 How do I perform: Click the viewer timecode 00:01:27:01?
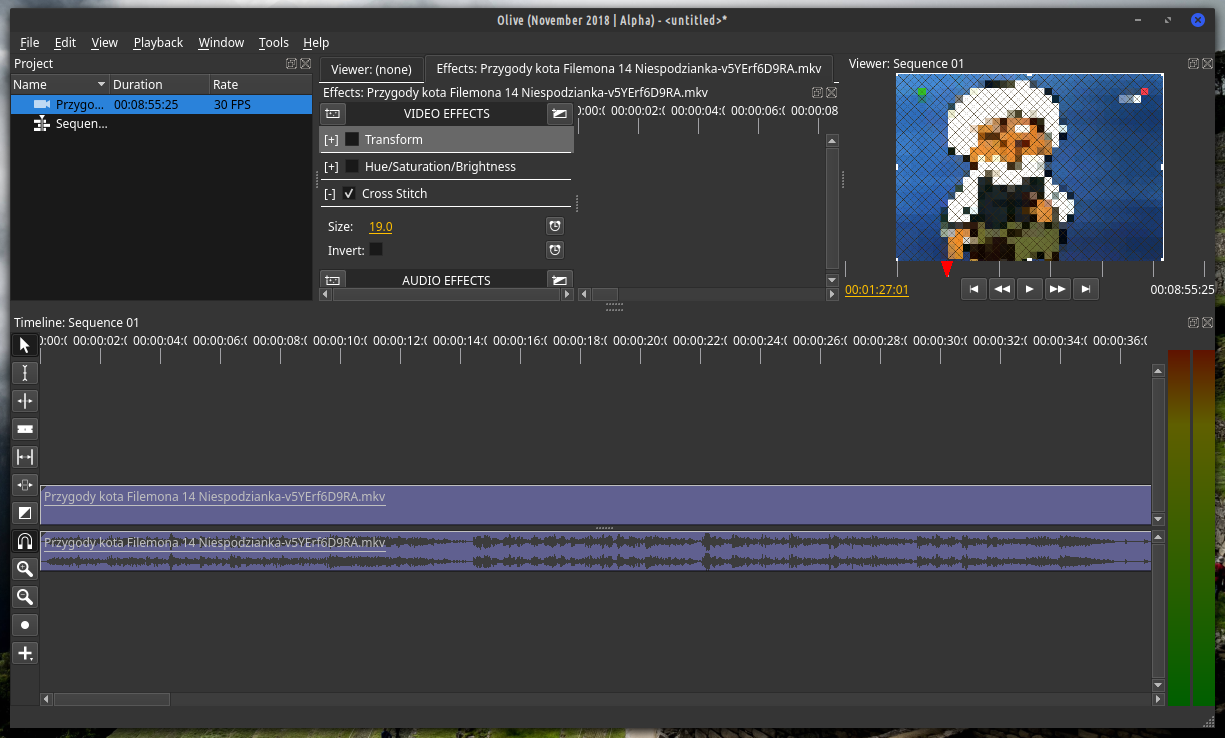877,290
